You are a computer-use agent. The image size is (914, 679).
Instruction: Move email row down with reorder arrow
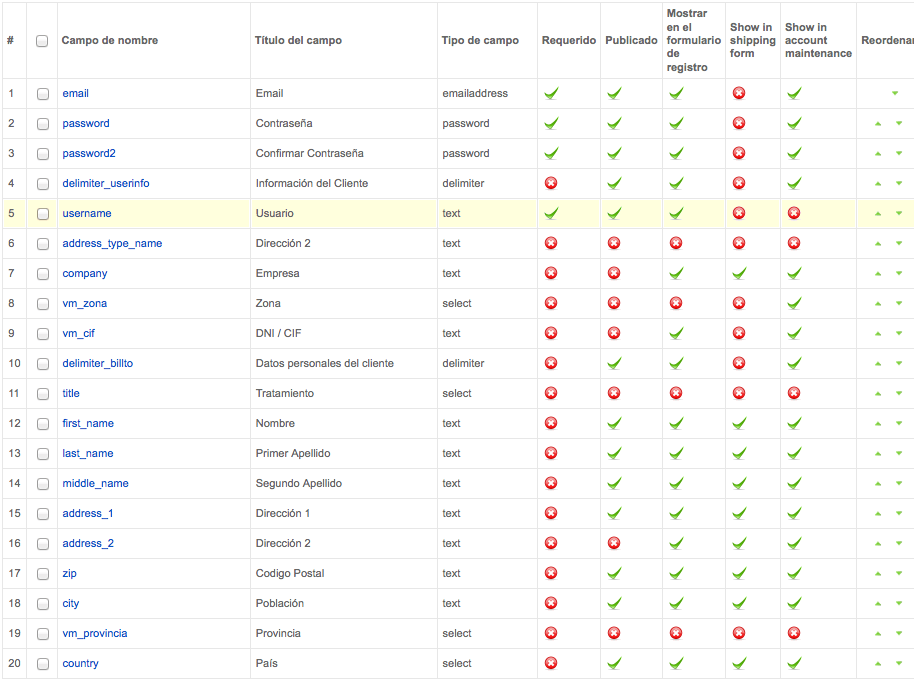pyautogui.click(x=895, y=93)
